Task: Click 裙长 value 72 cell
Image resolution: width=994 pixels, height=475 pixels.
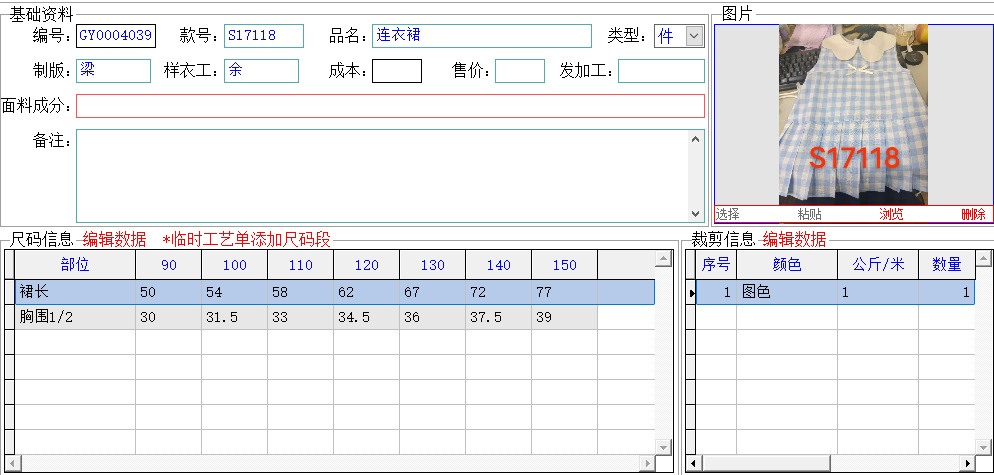Action: (x=498, y=292)
